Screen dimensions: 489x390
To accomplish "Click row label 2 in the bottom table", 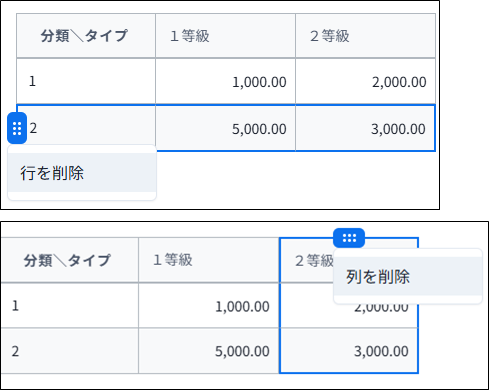I will 69,351.
